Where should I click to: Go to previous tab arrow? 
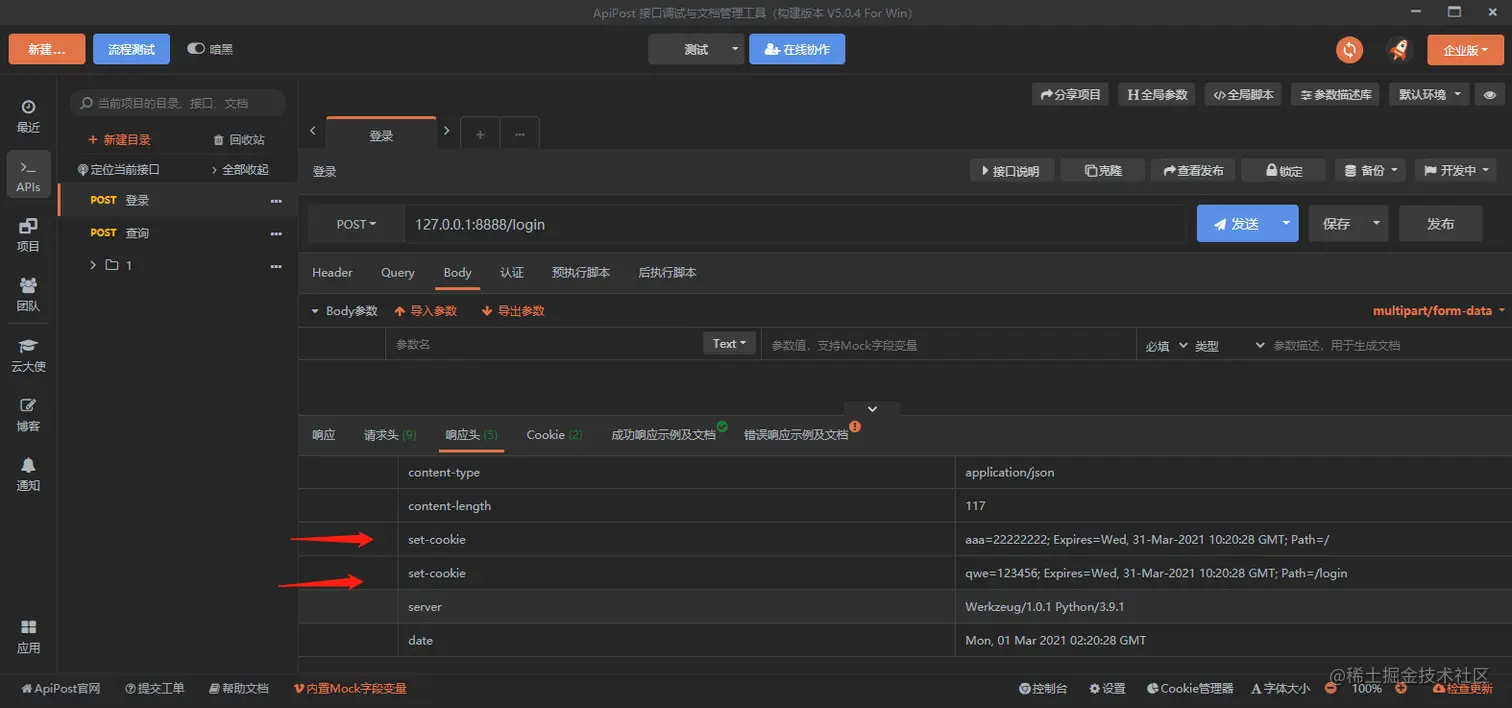313,131
